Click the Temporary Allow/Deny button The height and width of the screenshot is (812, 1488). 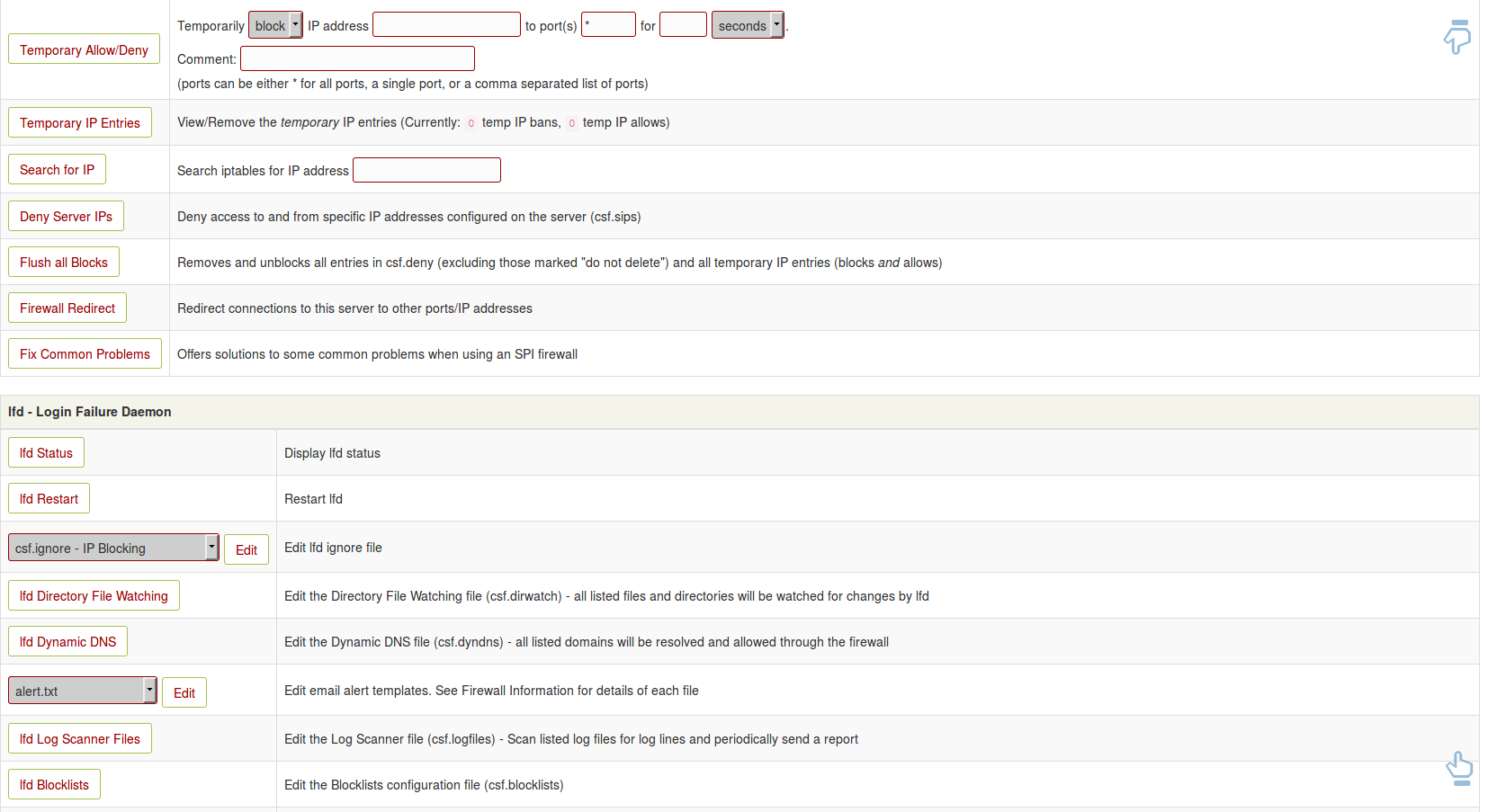(84, 49)
